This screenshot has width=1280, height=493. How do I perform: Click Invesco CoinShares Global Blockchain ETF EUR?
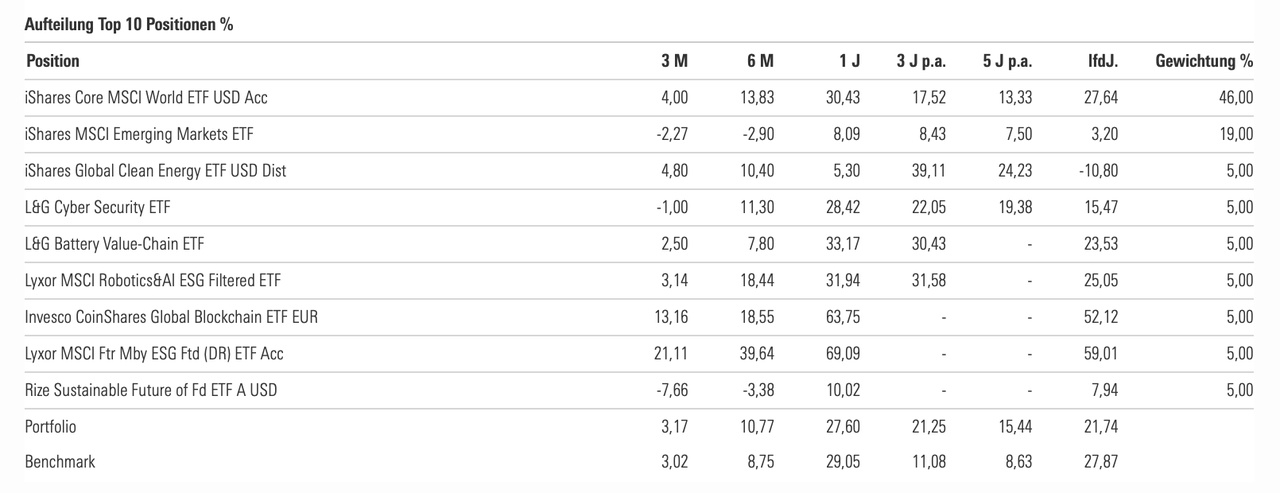[x=172, y=317]
